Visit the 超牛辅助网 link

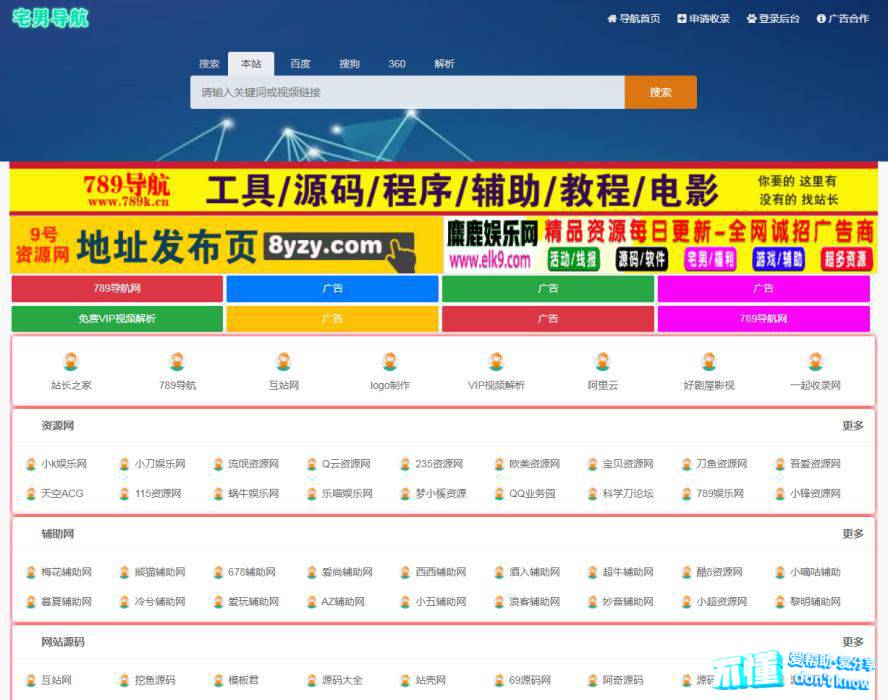tap(628, 572)
